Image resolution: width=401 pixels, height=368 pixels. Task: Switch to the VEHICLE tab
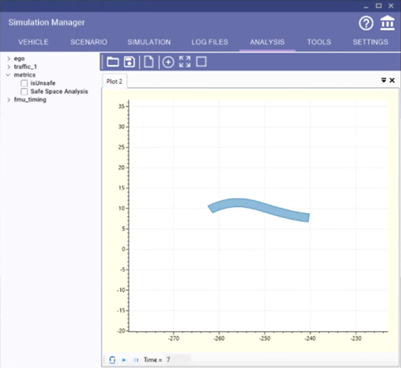pyautogui.click(x=33, y=42)
